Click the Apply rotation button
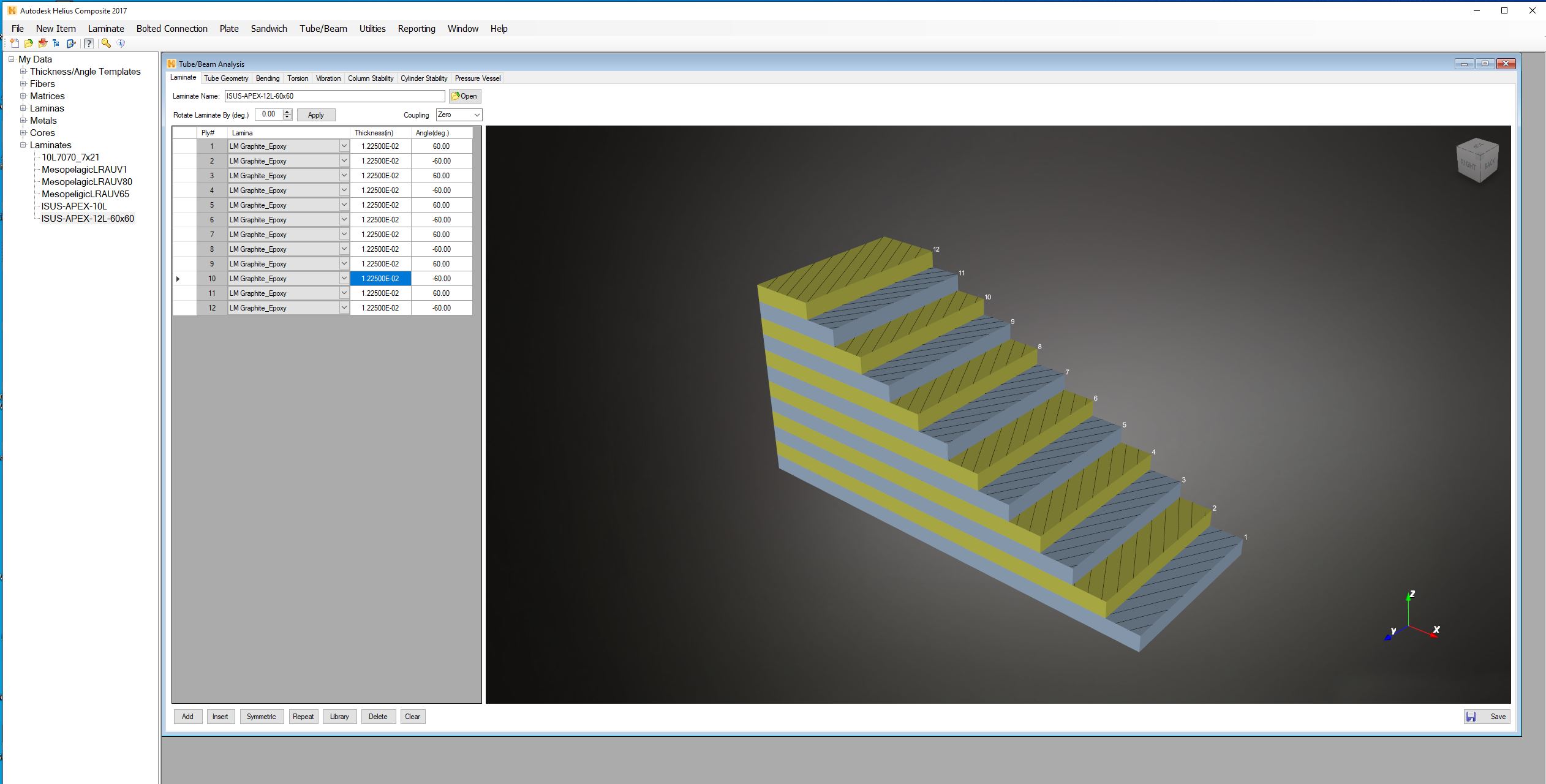This screenshot has height=784, width=1546. (316, 115)
